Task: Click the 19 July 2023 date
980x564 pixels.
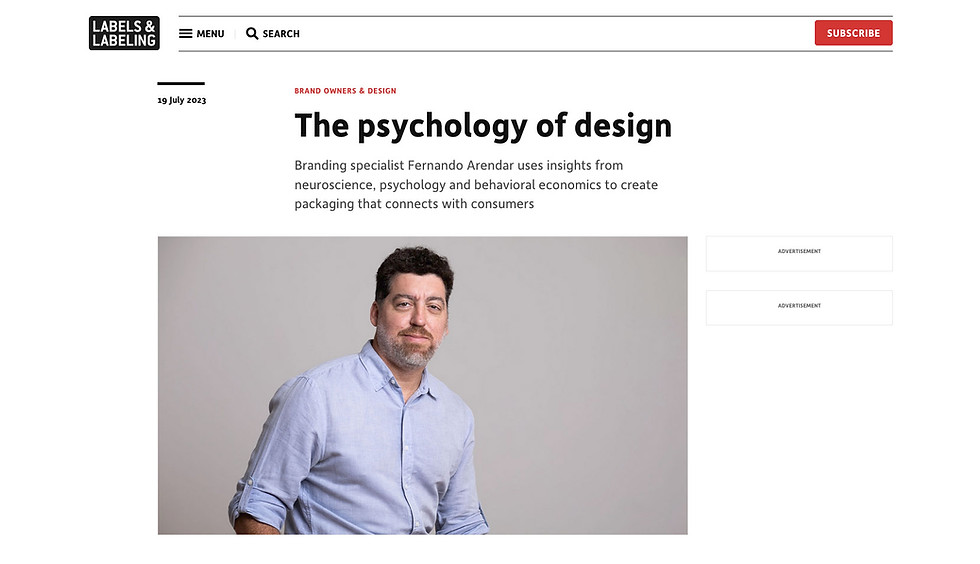Action: (182, 100)
